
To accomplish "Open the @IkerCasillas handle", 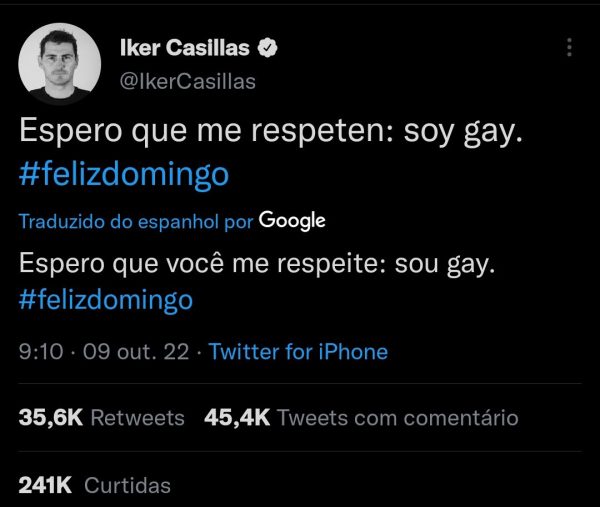I will (x=188, y=82).
